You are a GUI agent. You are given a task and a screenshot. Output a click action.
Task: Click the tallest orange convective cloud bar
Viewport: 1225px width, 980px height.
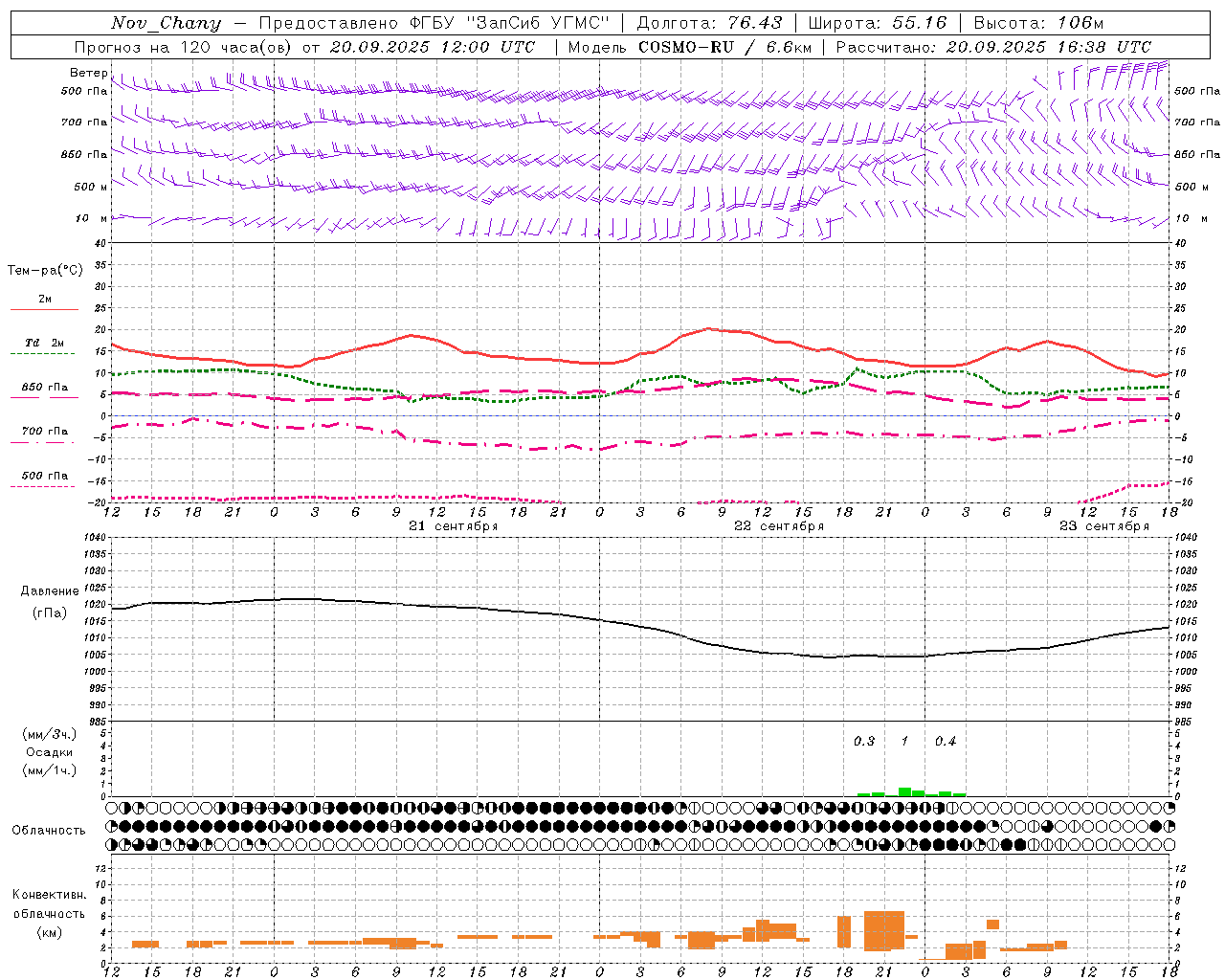[x=884, y=930]
